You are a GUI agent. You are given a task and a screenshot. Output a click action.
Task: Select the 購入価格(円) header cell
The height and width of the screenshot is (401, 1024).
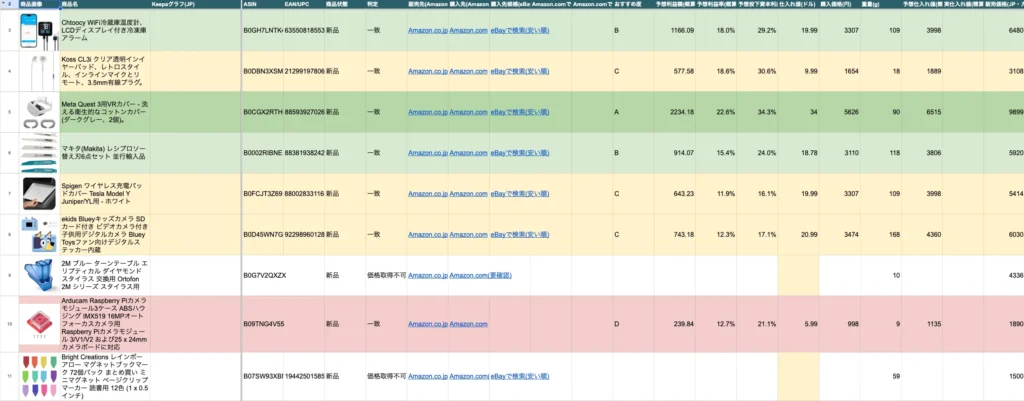coord(839,4)
